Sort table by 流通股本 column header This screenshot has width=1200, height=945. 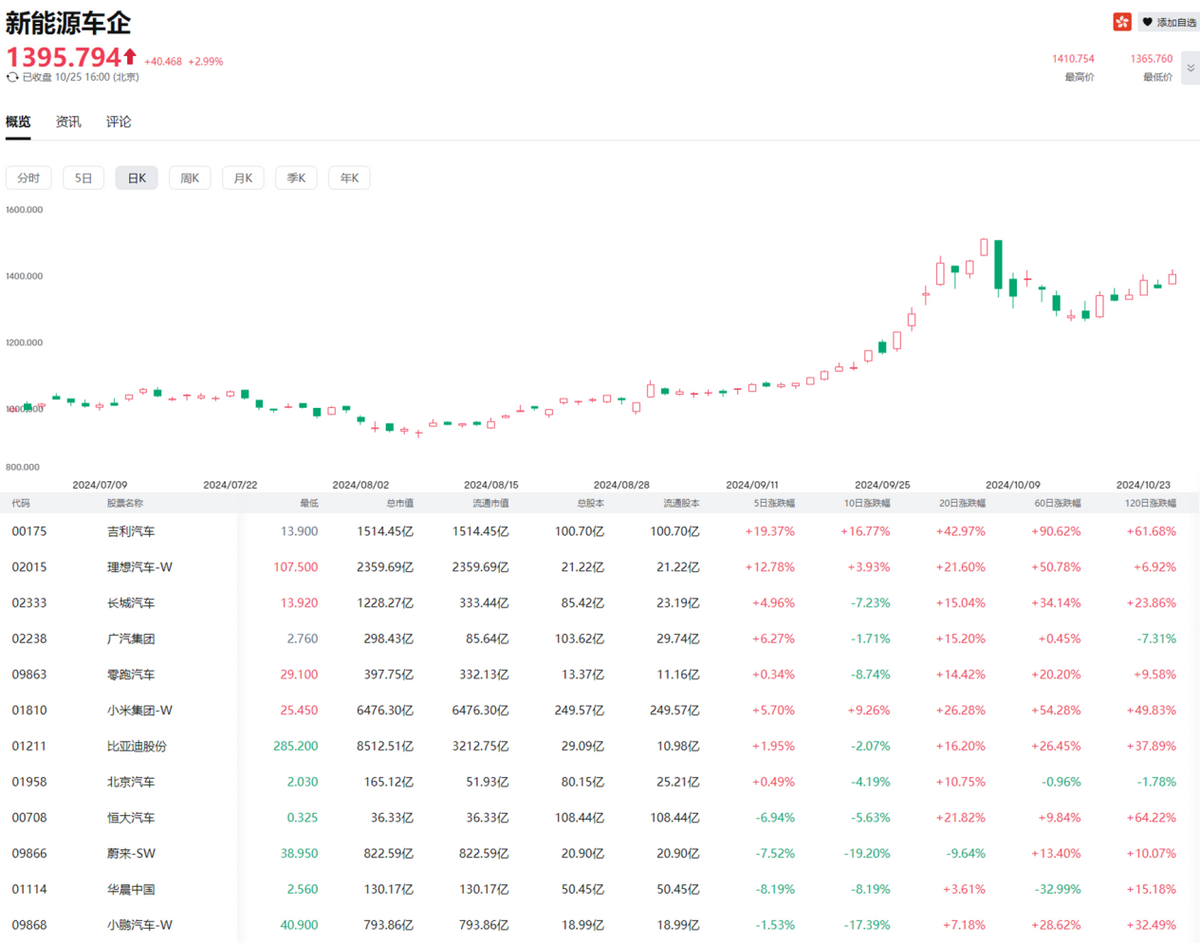pos(681,503)
